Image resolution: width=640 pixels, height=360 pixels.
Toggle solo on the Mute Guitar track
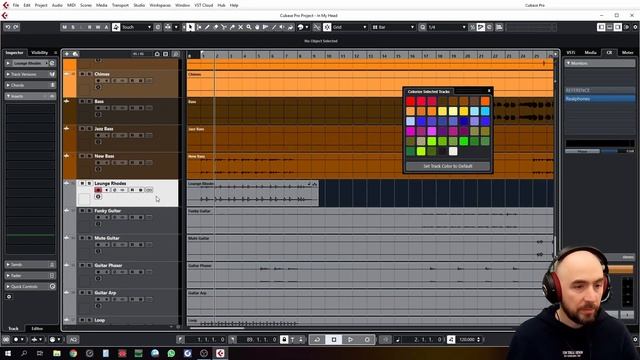click(x=89, y=238)
